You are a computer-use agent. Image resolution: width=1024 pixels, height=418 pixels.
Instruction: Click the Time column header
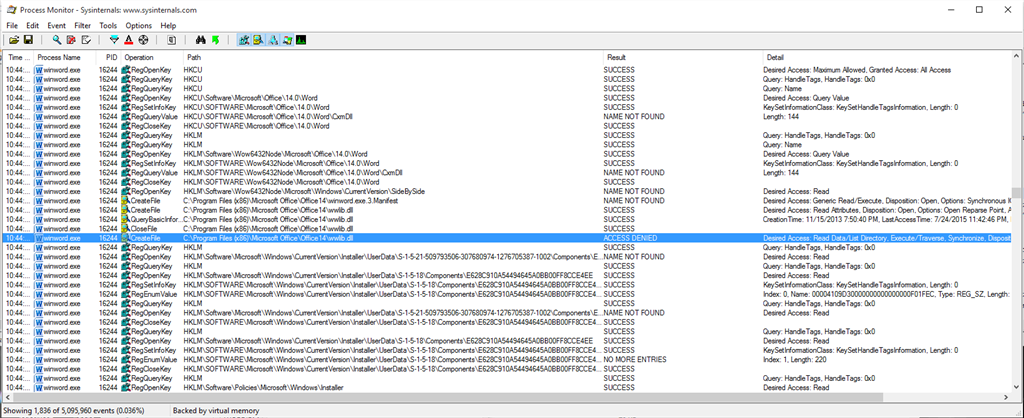click(19, 57)
